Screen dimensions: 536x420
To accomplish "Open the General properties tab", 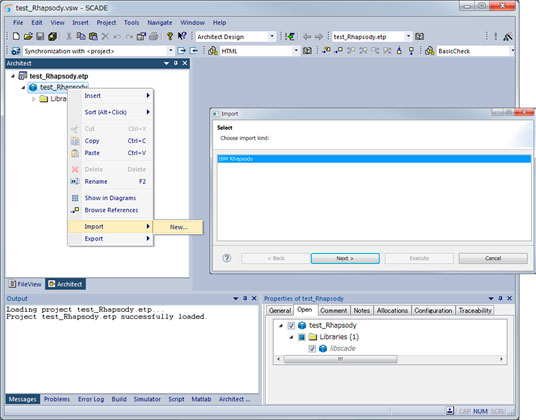I will pos(280,310).
